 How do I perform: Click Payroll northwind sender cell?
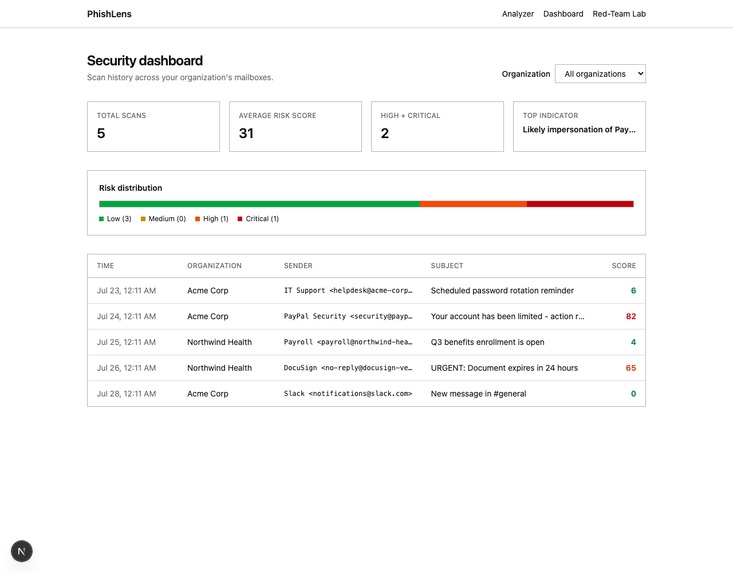pos(348,342)
